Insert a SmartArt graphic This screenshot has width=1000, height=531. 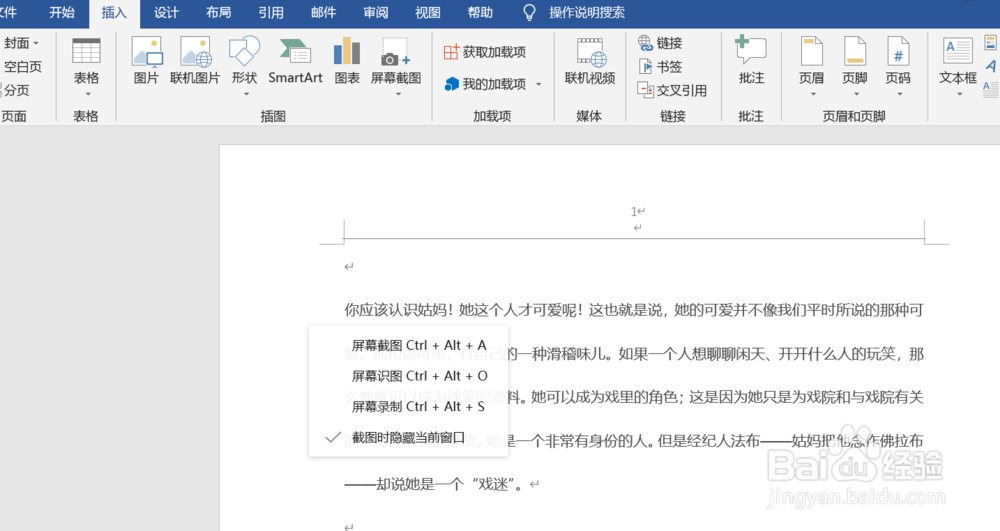(x=295, y=59)
